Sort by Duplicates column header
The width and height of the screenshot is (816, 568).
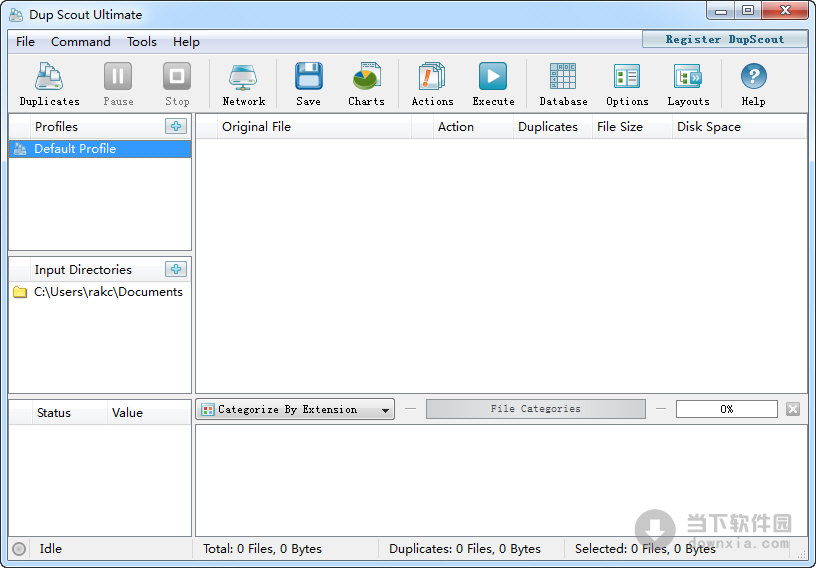point(553,127)
